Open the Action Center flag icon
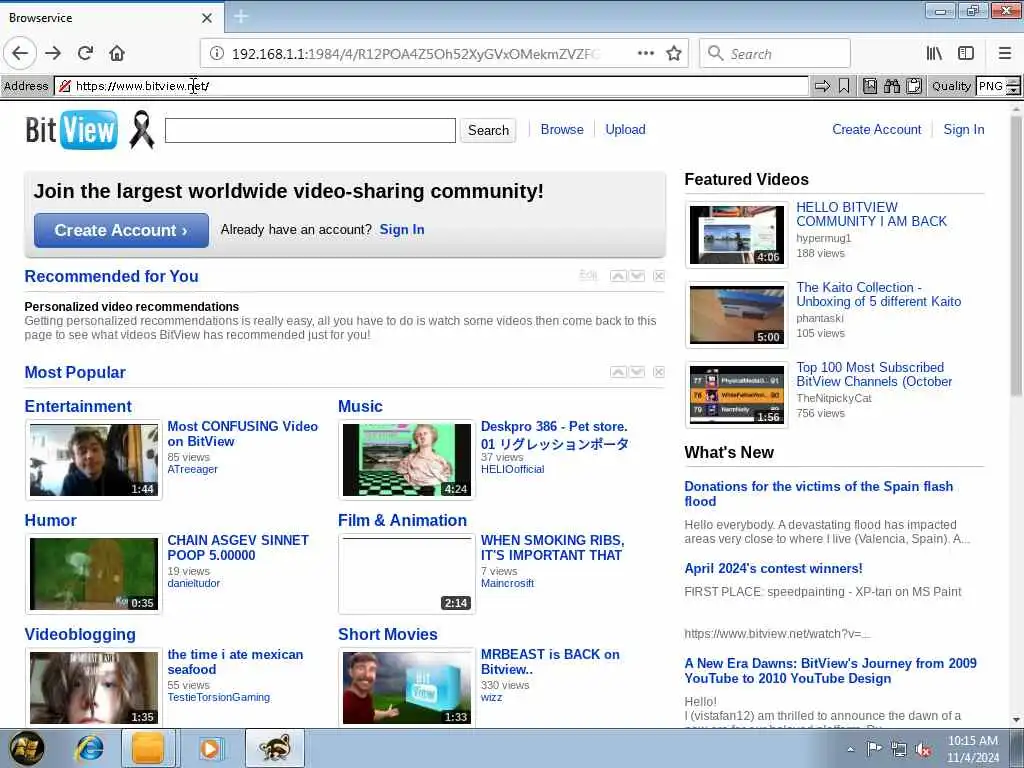1024x768 pixels. point(874,749)
